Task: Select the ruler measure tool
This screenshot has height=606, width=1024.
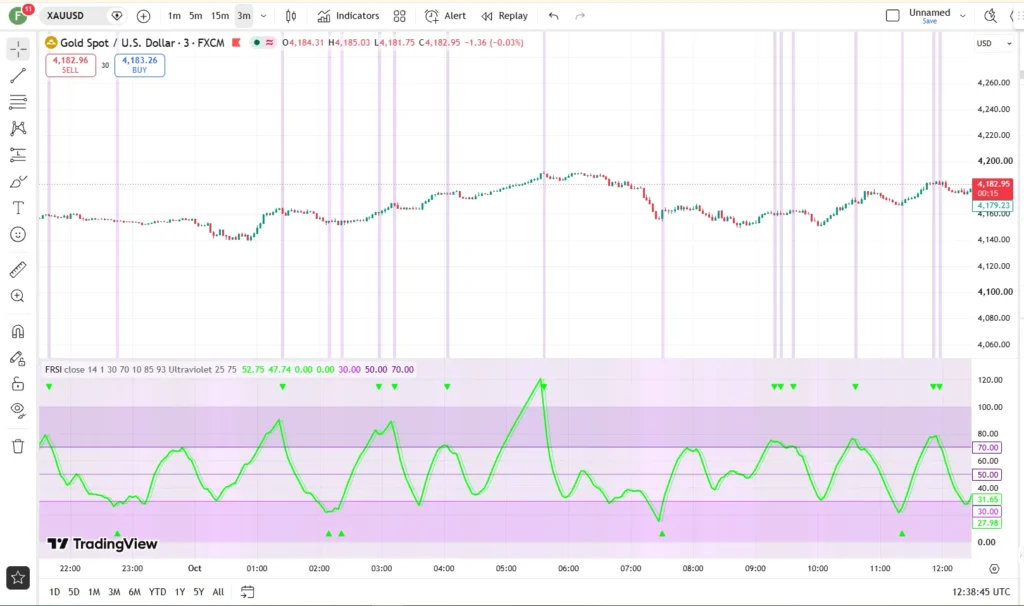Action: pos(18,269)
